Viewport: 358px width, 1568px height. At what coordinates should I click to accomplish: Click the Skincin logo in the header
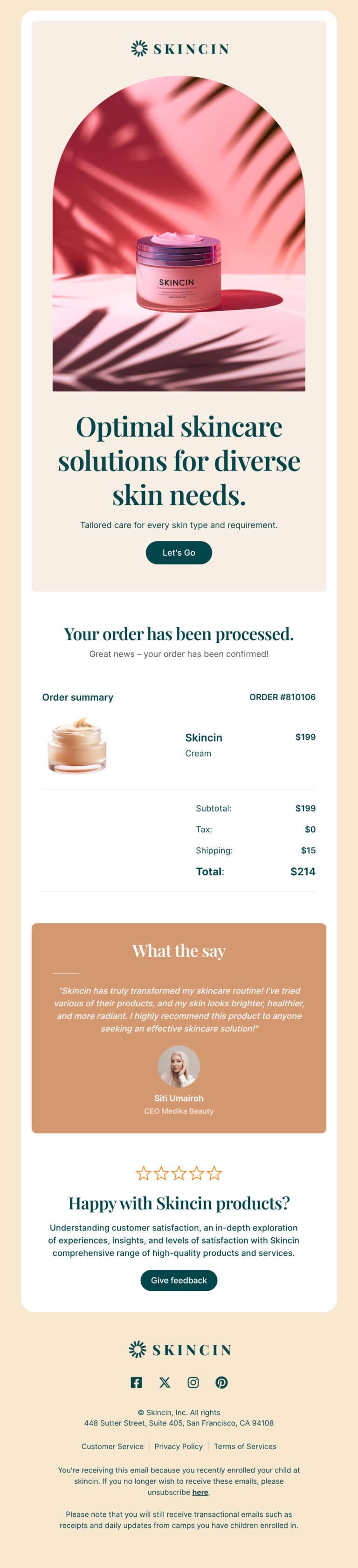(179, 48)
